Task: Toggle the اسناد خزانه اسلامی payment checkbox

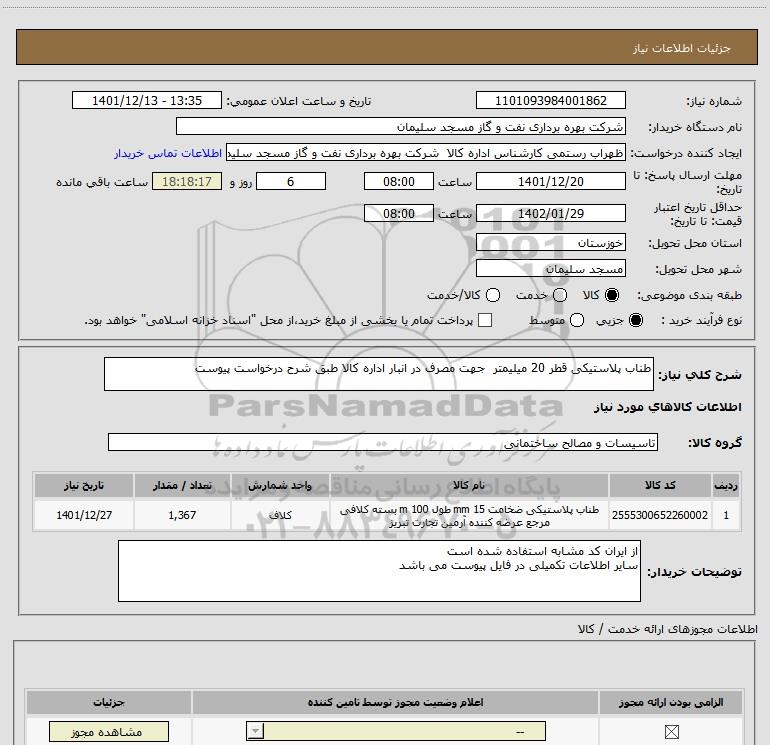Action: pos(485,320)
